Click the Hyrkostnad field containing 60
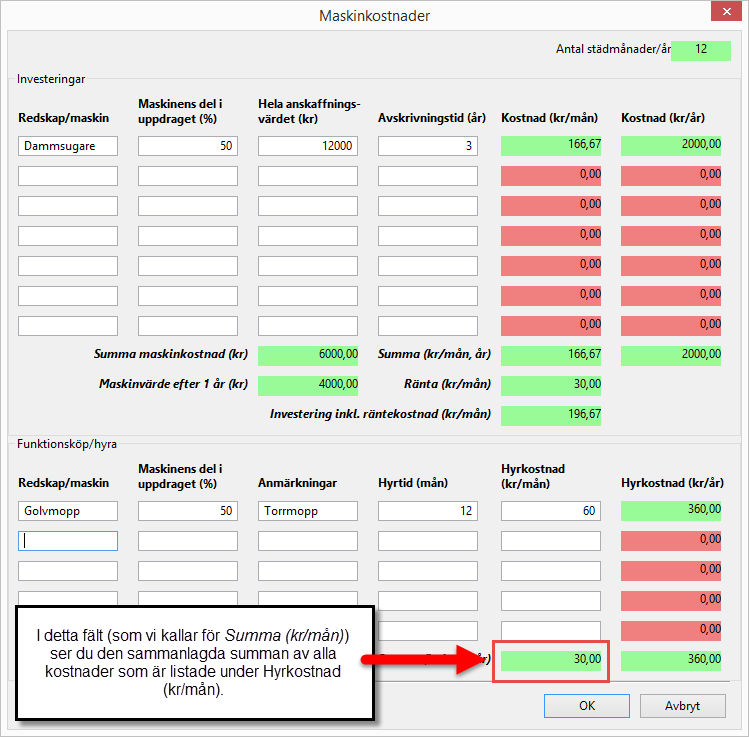The image size is (749, 737). [550, 511]
